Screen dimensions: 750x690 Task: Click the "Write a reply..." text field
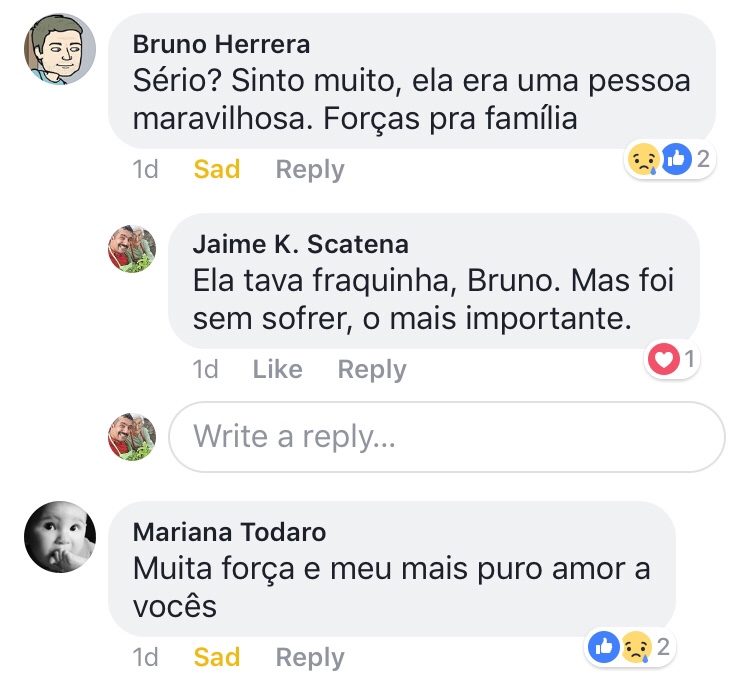click(x=446, y=437)
